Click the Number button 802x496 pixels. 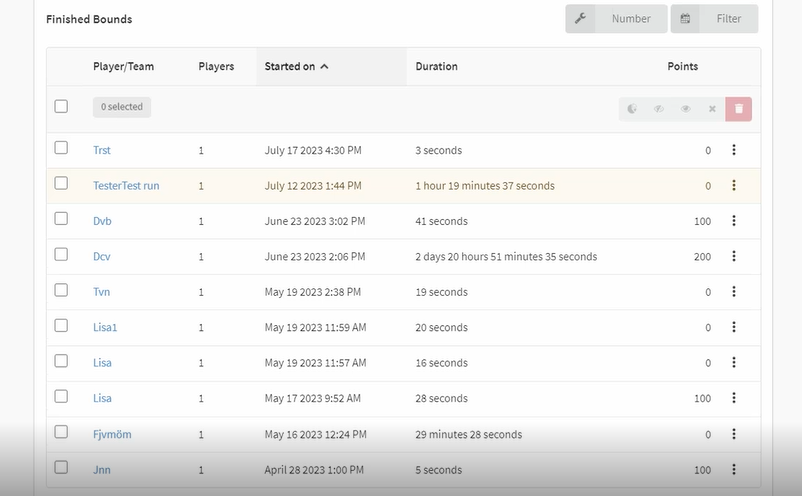pos(616,19)
